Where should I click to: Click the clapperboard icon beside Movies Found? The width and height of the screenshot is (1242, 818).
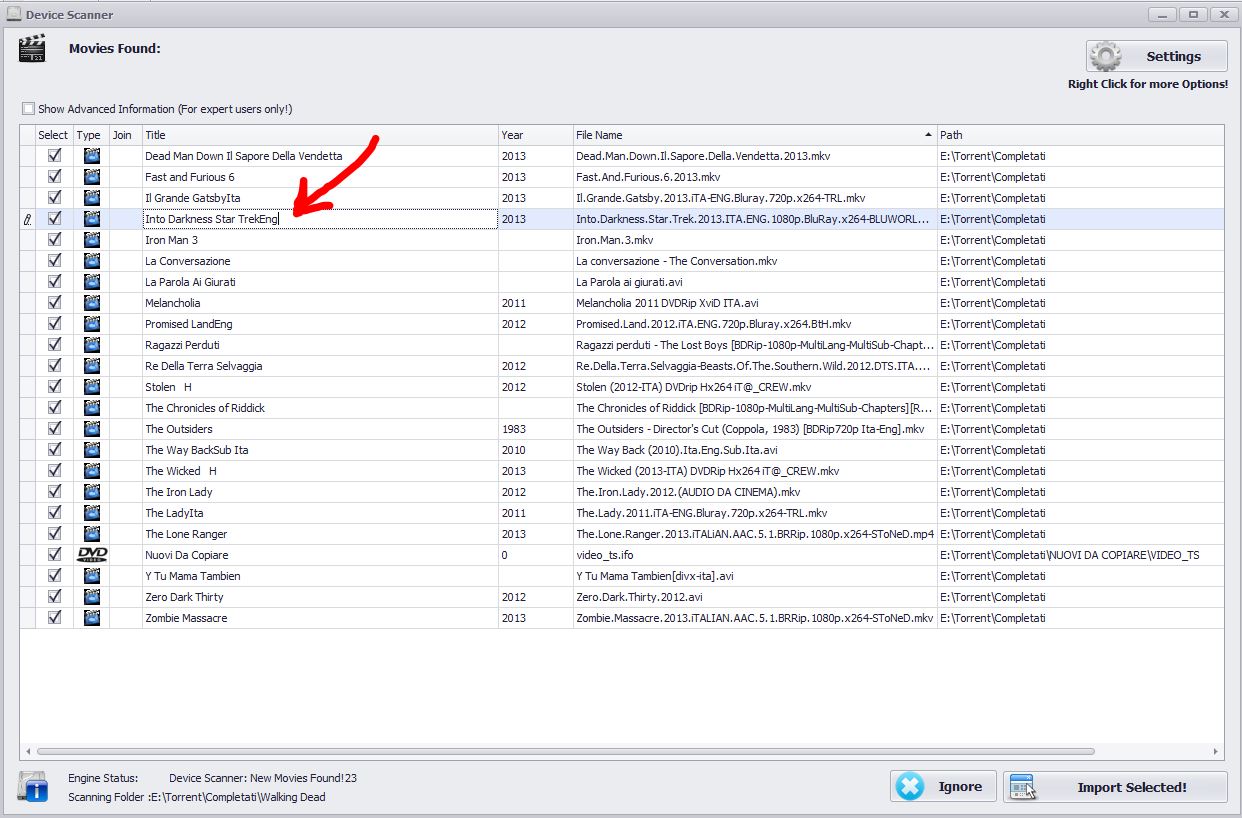(x=32, y=48)
